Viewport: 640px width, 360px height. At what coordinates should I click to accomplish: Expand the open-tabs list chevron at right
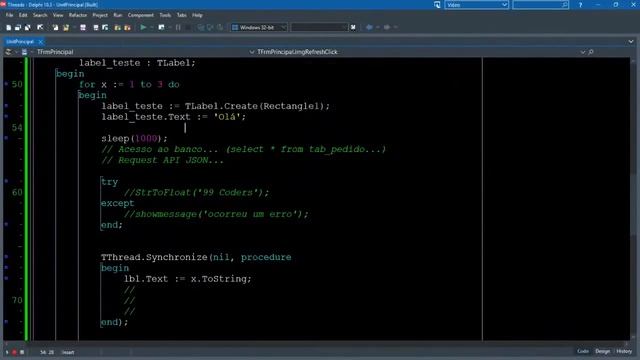click(x=631, y=42)
